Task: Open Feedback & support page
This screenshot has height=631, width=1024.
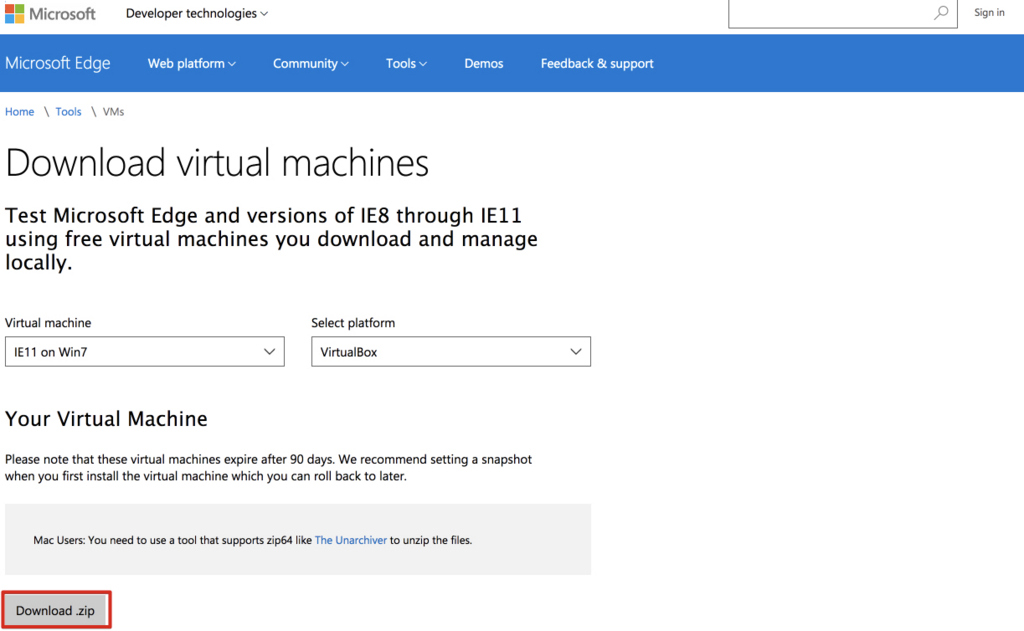Action: pos(597,63)
